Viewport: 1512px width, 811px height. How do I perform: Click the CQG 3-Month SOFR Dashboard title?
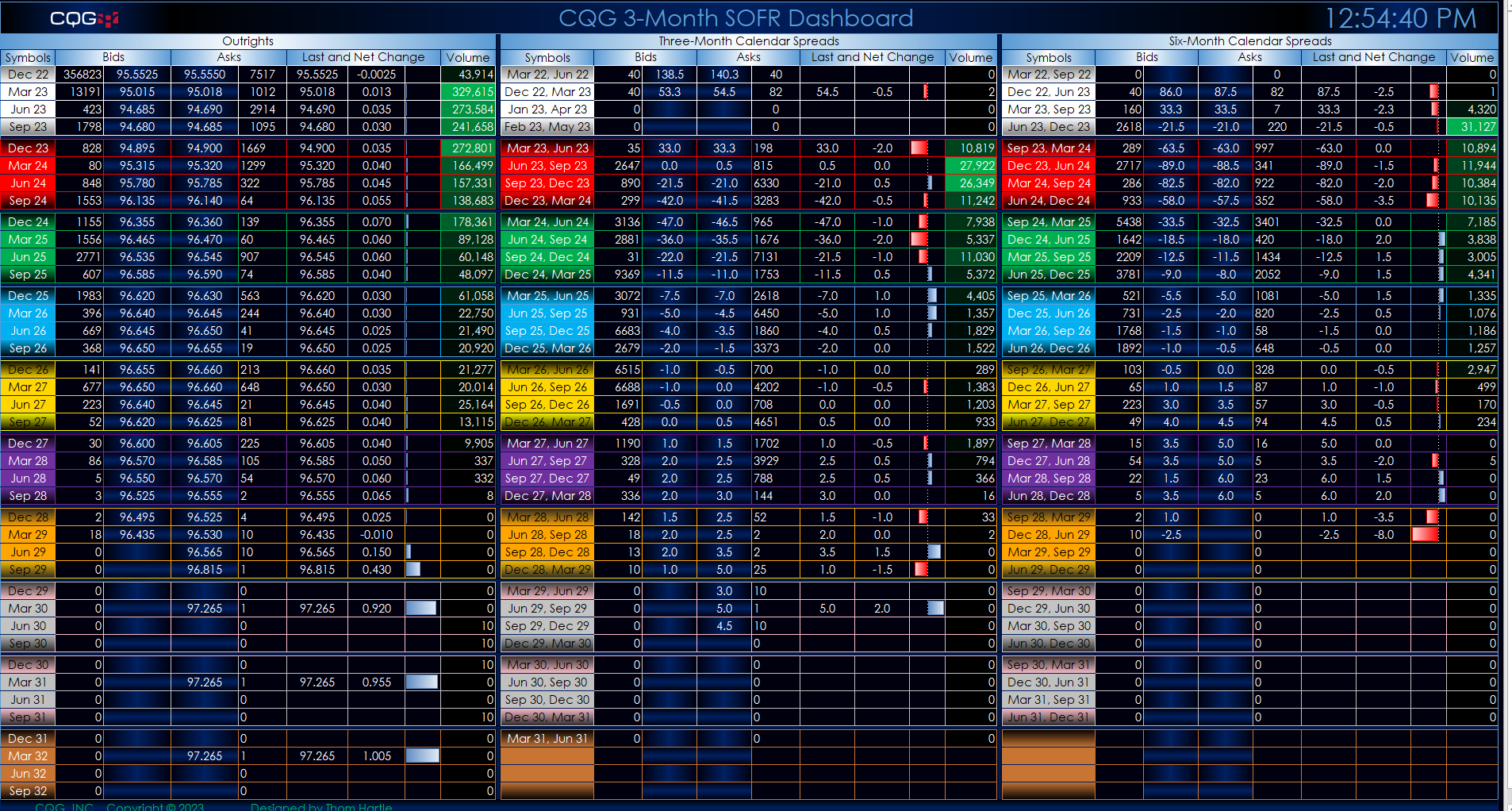(735, 18)
